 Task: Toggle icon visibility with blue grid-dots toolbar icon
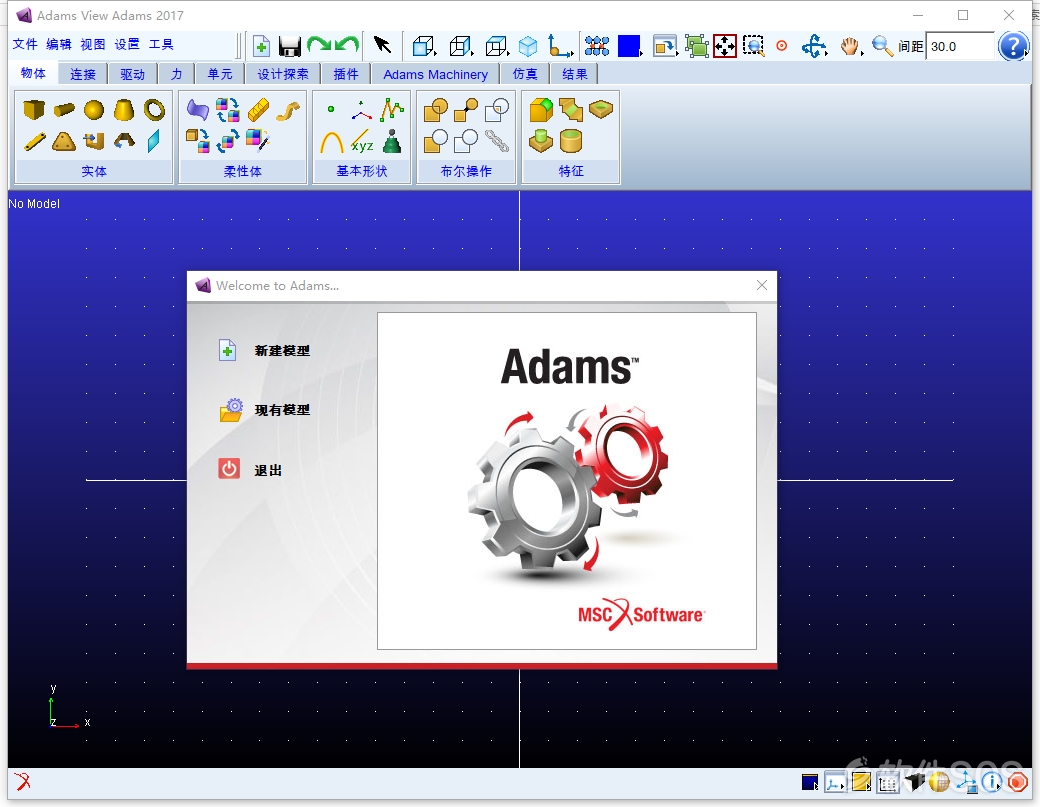point(597,46)
